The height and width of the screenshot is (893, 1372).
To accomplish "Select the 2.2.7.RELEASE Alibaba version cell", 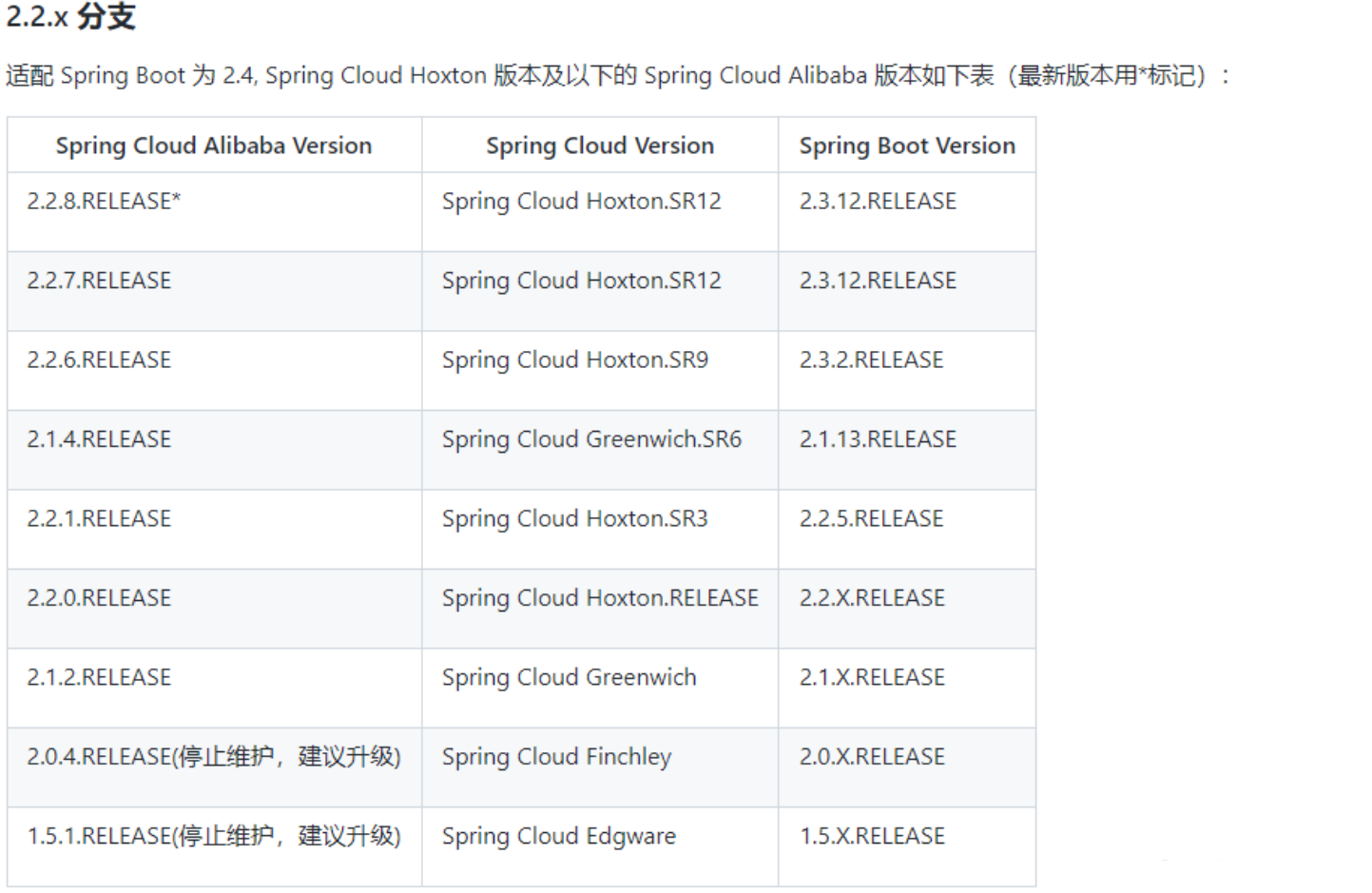I will (x=99, y=281).
